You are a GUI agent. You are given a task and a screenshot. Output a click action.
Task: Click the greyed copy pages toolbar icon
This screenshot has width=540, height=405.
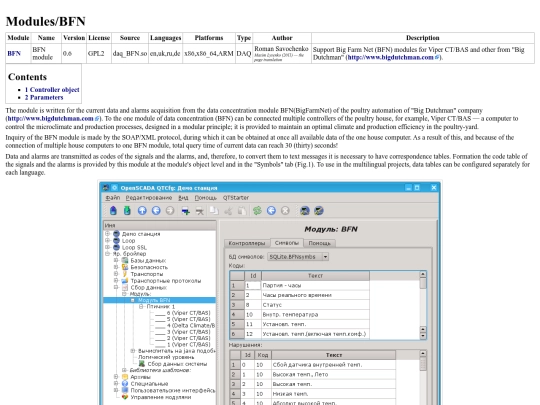coord(214,210)
